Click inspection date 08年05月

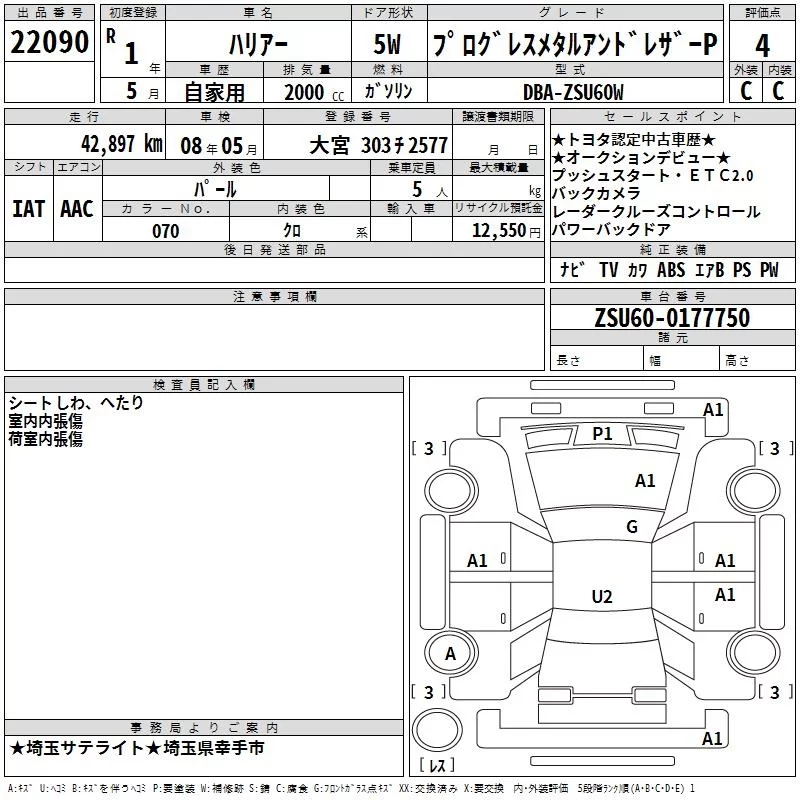point(219,146)
